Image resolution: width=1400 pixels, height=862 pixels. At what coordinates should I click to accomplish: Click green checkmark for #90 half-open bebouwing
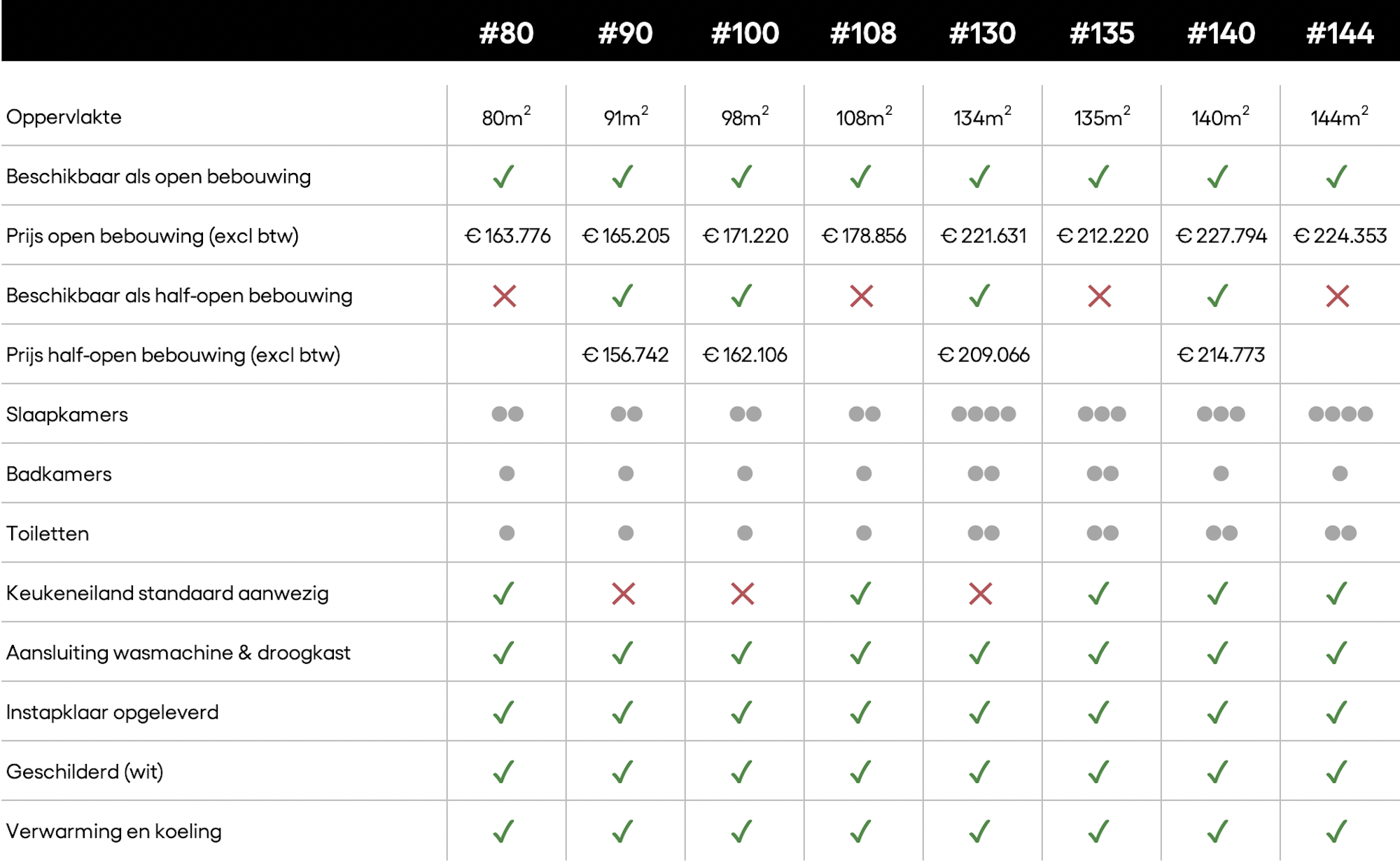coord(622,296)
